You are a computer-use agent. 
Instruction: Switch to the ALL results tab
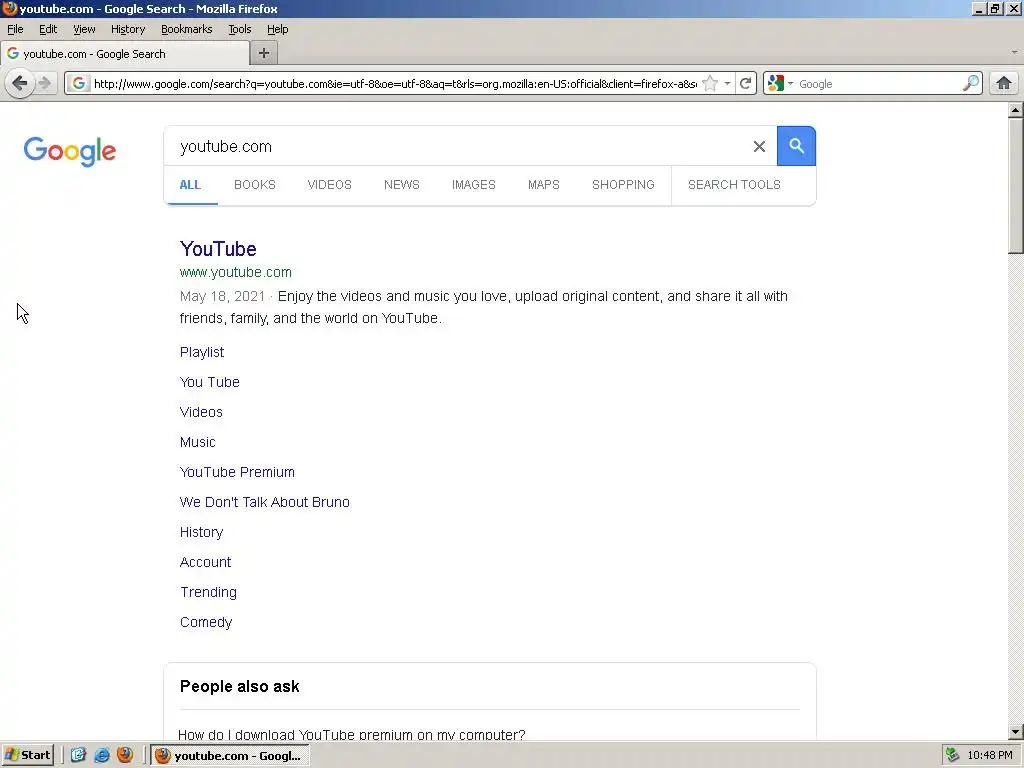pos(190,185)
